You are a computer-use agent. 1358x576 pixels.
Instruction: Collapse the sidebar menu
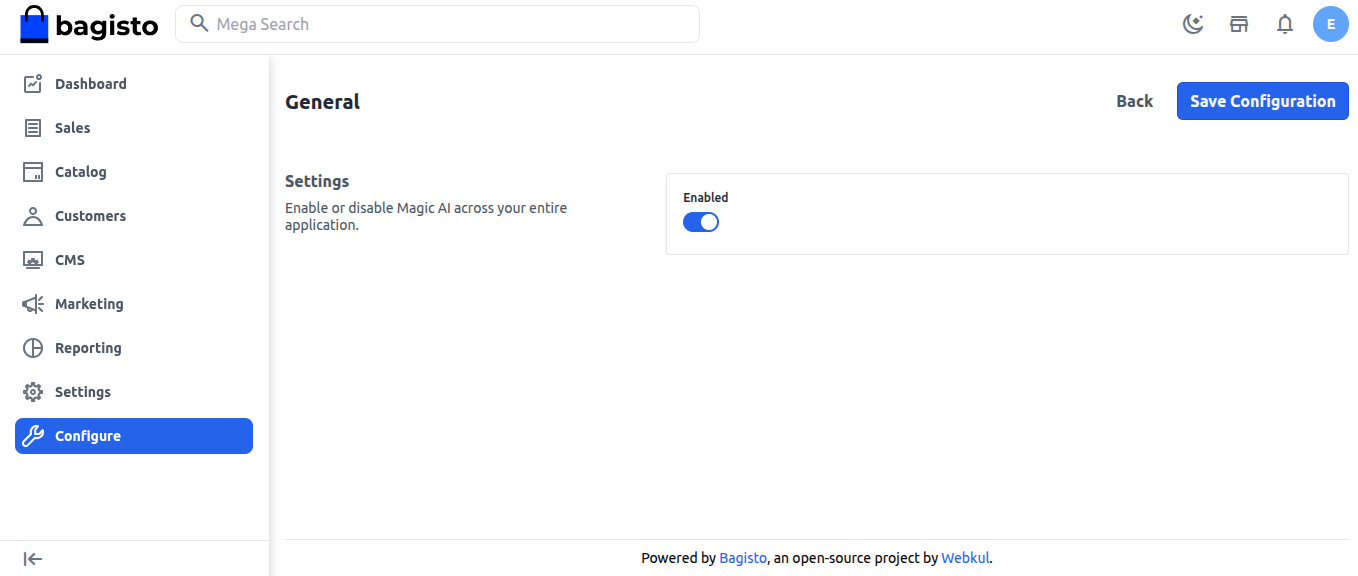pos(33,559)
